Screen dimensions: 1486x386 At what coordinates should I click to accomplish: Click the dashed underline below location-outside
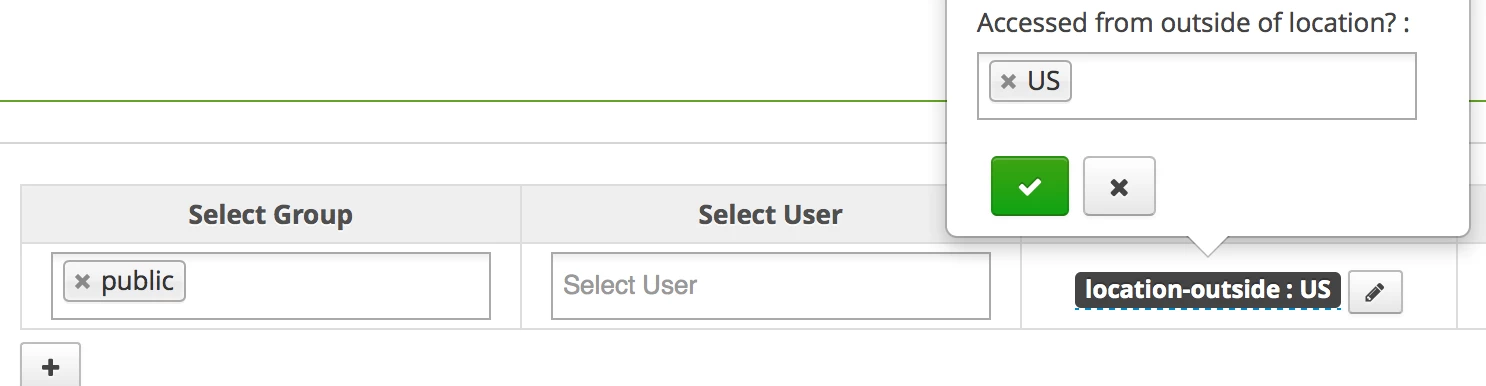(1207, 309)
